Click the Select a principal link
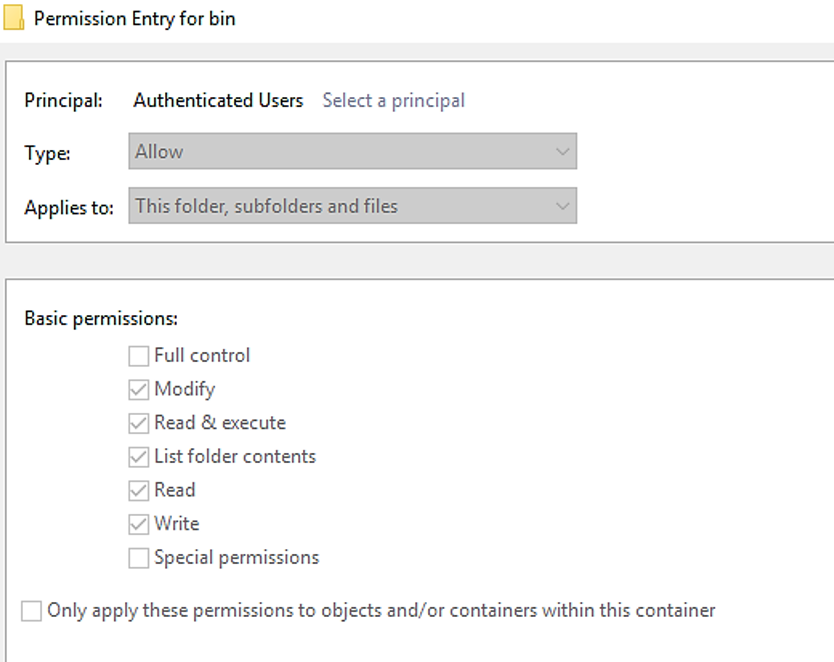The width and height of the screenshot is (834, 662). (x=393, y=100)
